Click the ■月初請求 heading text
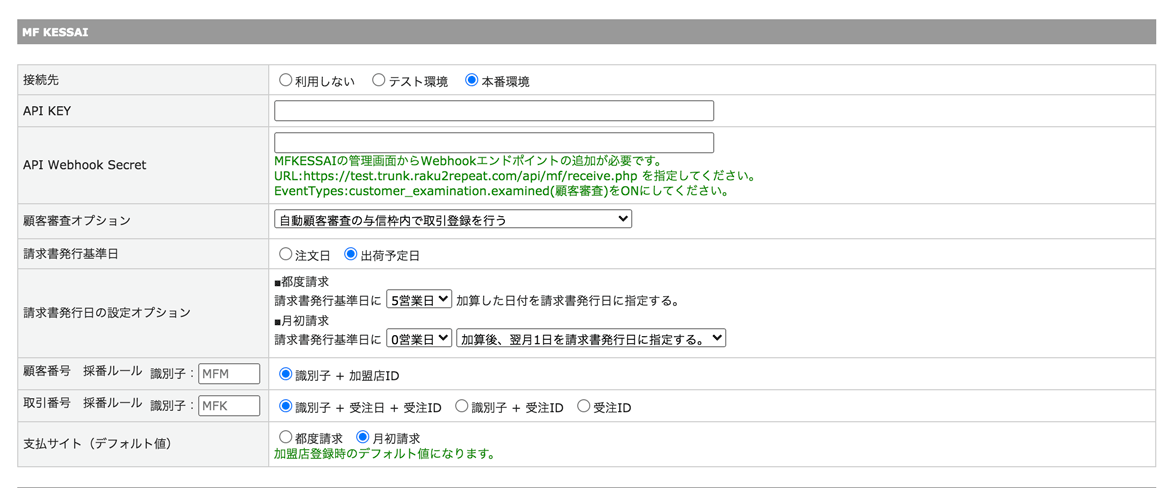Viewport: 1175px width, 488px height. pos(302,321)
